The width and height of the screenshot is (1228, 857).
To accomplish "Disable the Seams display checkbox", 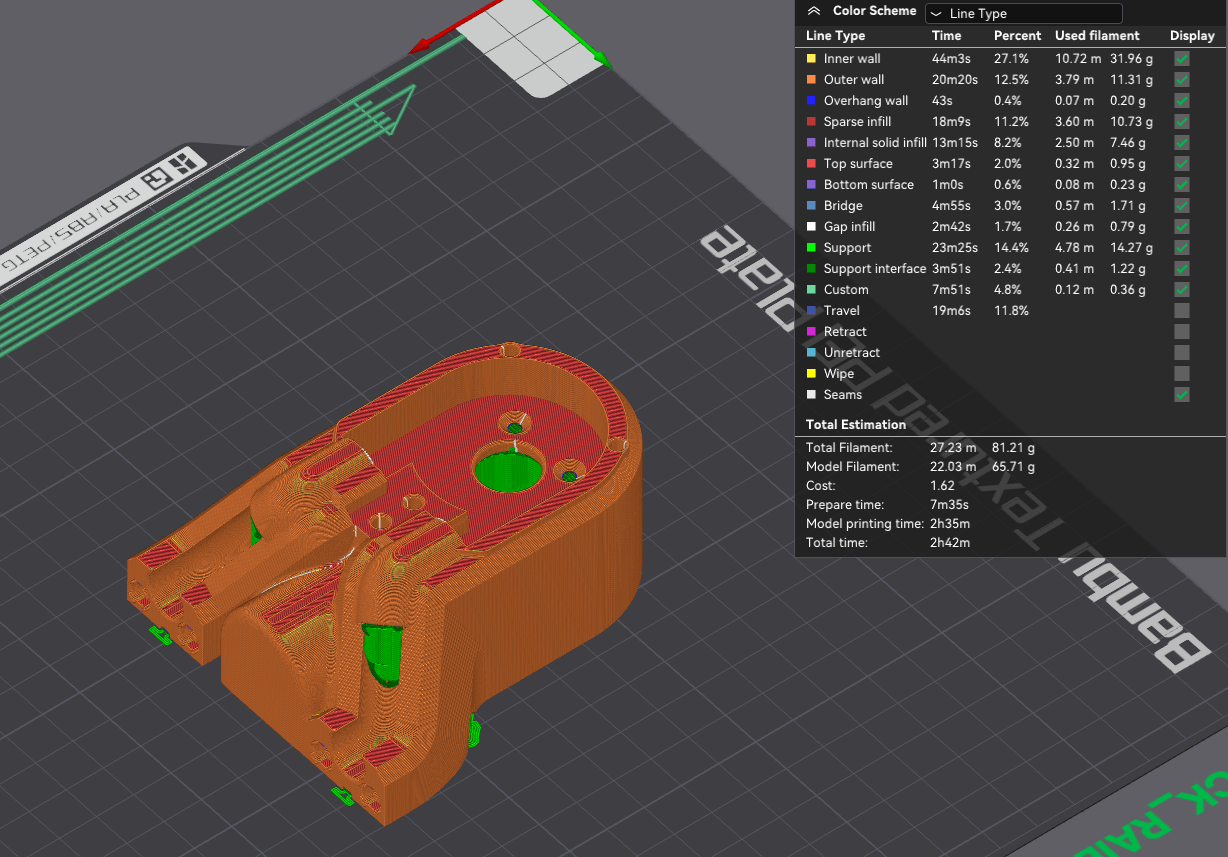I will point(1182,395).
